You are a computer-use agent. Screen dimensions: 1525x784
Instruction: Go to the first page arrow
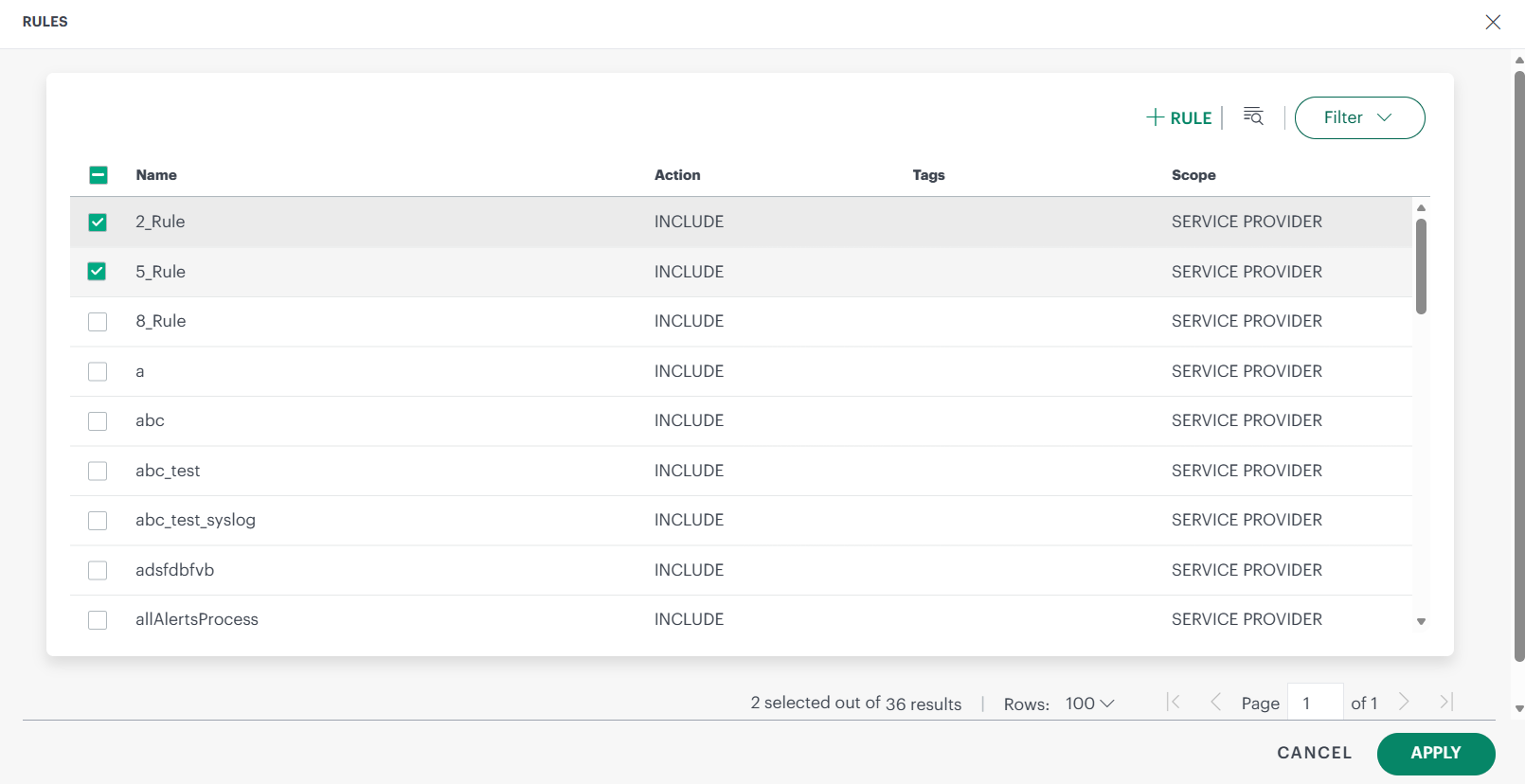click(1174, 702)
